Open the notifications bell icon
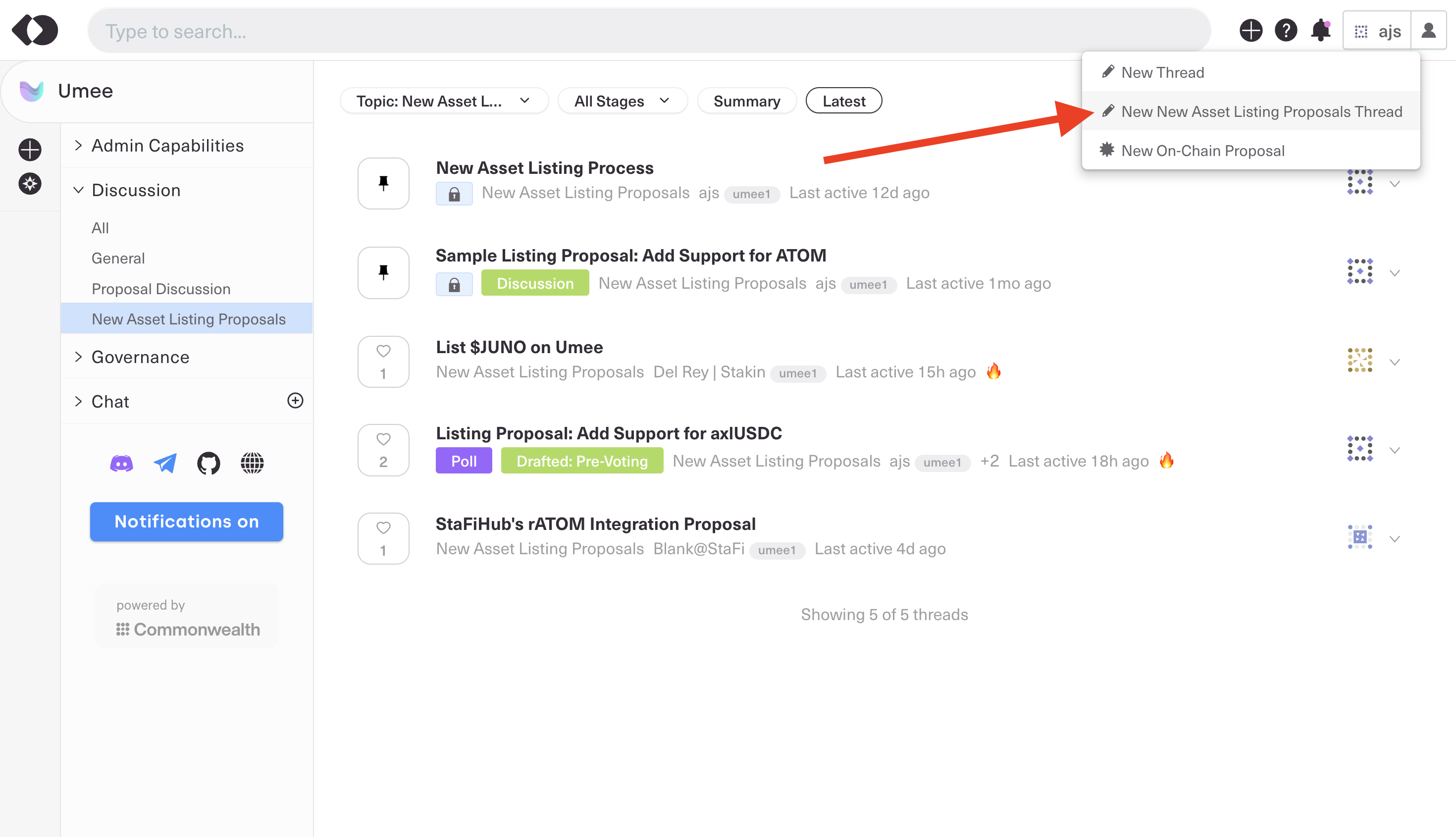Image resolution: width=1456 pixels, height=837 pixels. tap(1320, 31)
